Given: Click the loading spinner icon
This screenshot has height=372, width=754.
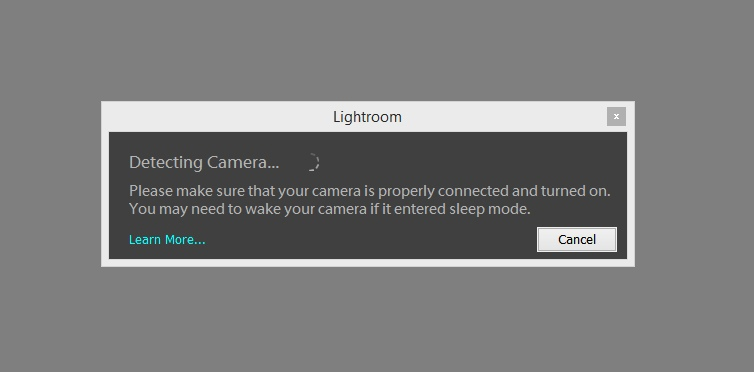Looking at the screenshot, I should (x=312, y=162).
